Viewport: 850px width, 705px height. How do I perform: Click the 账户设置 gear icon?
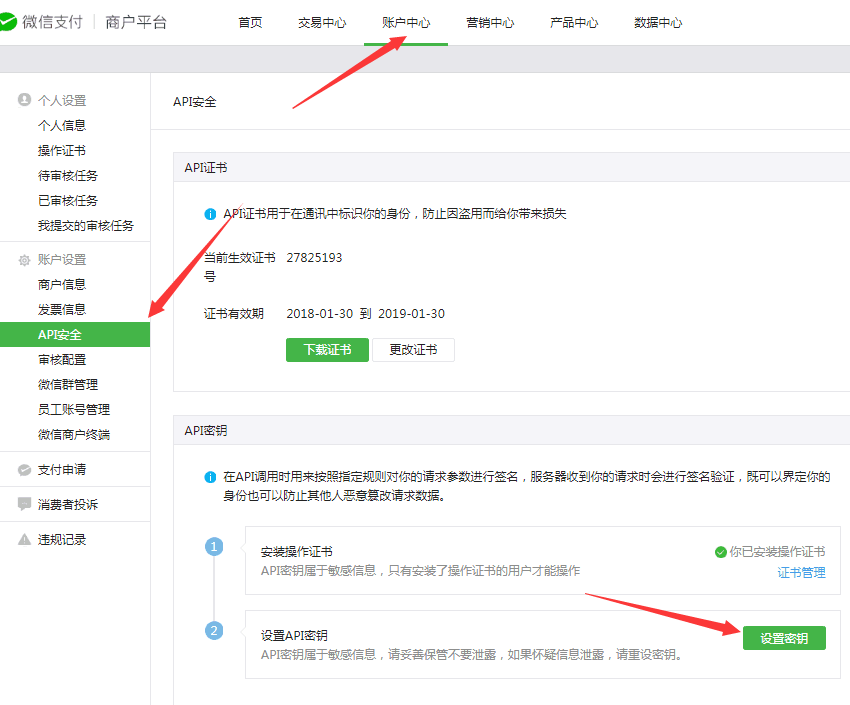click(x=24, y=260)
